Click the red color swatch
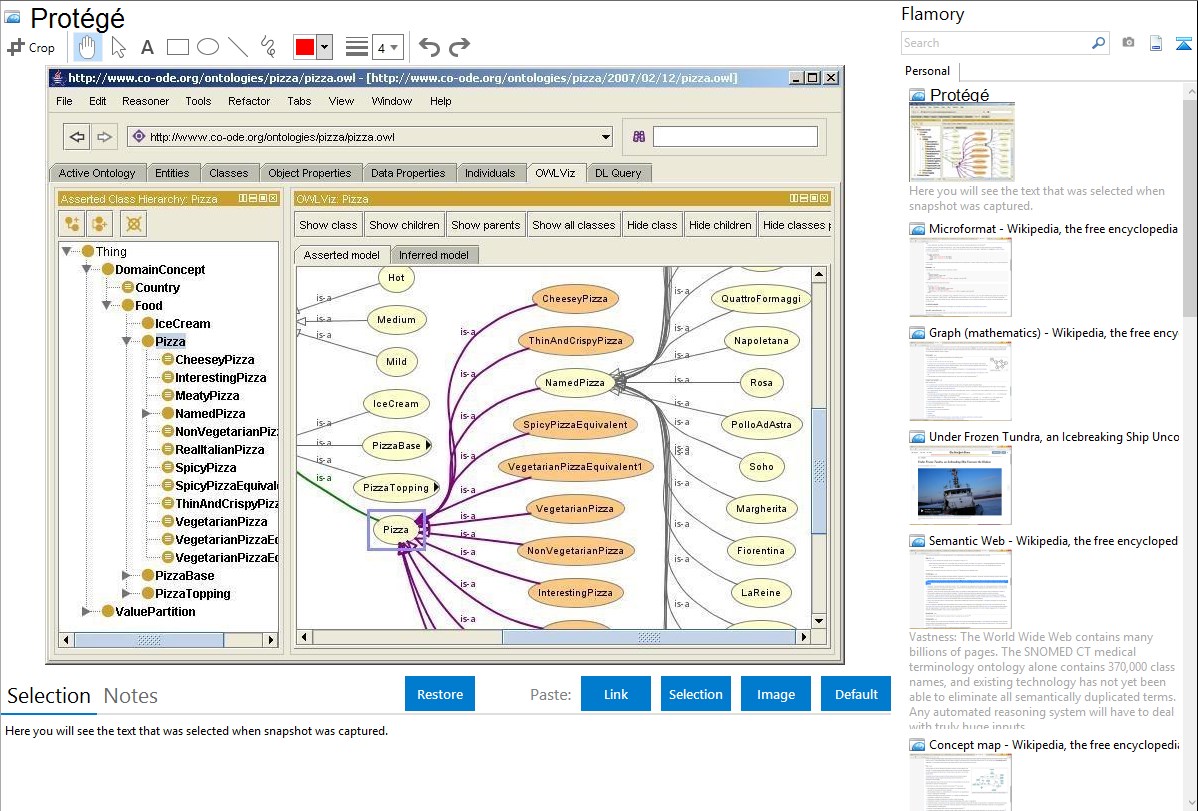The image size is (1198, 811). (x=305, y=47)
